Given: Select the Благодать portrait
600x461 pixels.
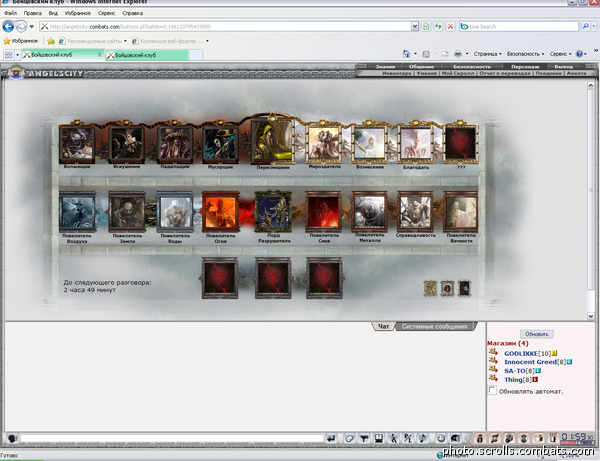Looking at the screenshot, I should click(x=415, y=143).
